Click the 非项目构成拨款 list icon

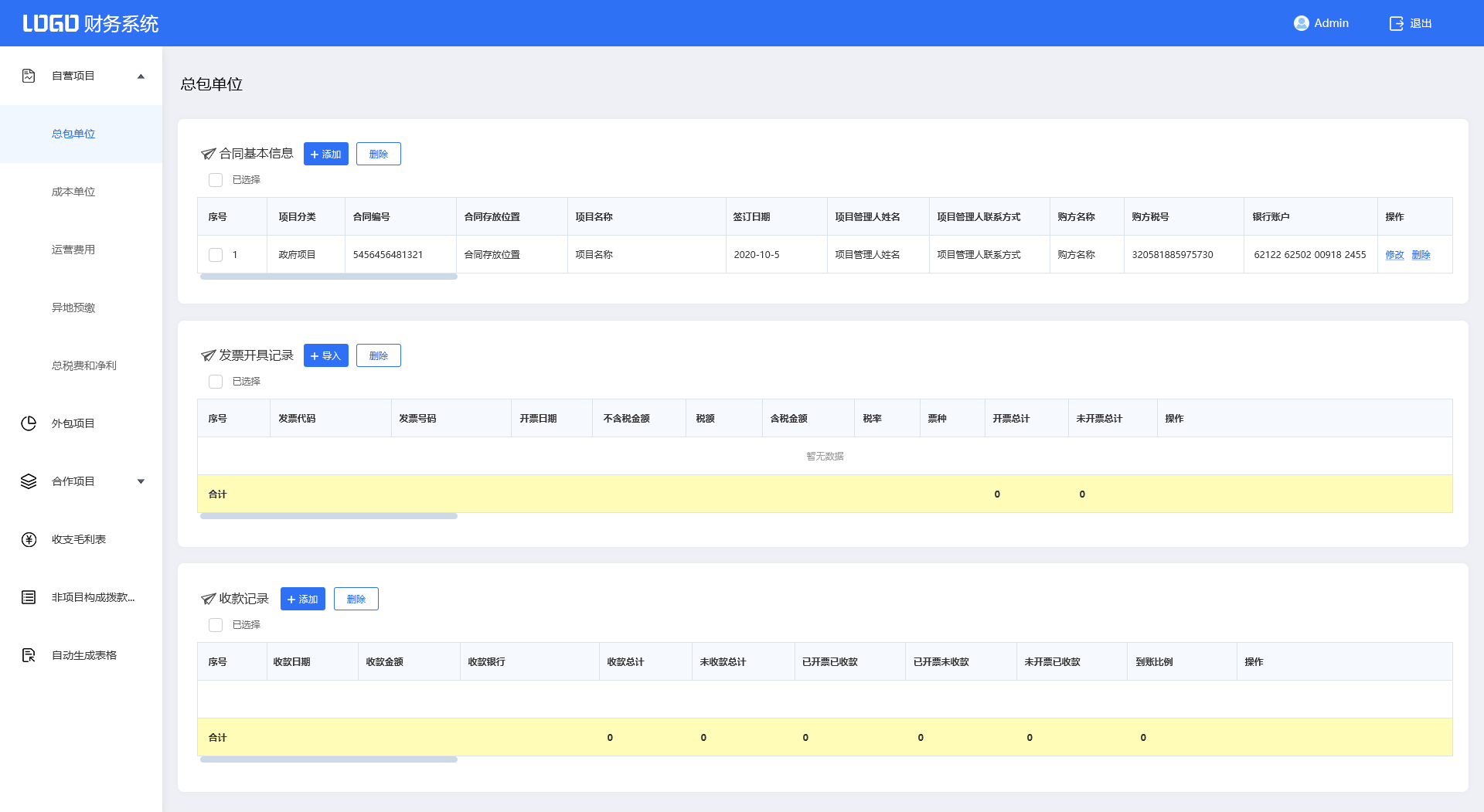[x=29, y=597]
